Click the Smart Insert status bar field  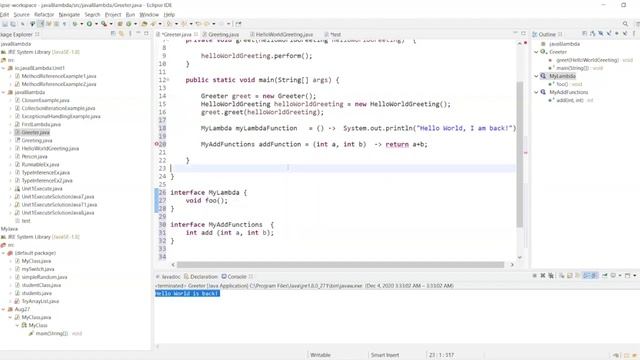pyautogui.click(x=384, y=355)
